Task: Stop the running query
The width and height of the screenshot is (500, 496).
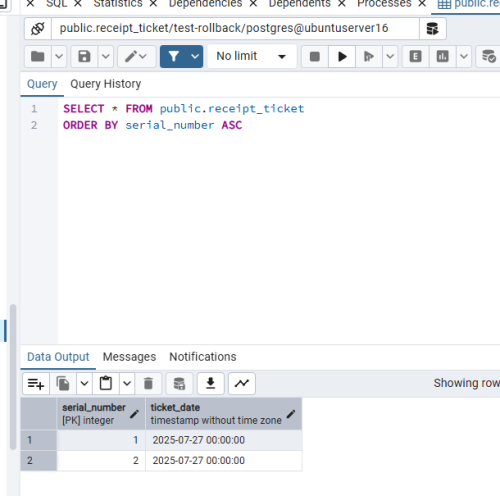Action: click(315, 56)
